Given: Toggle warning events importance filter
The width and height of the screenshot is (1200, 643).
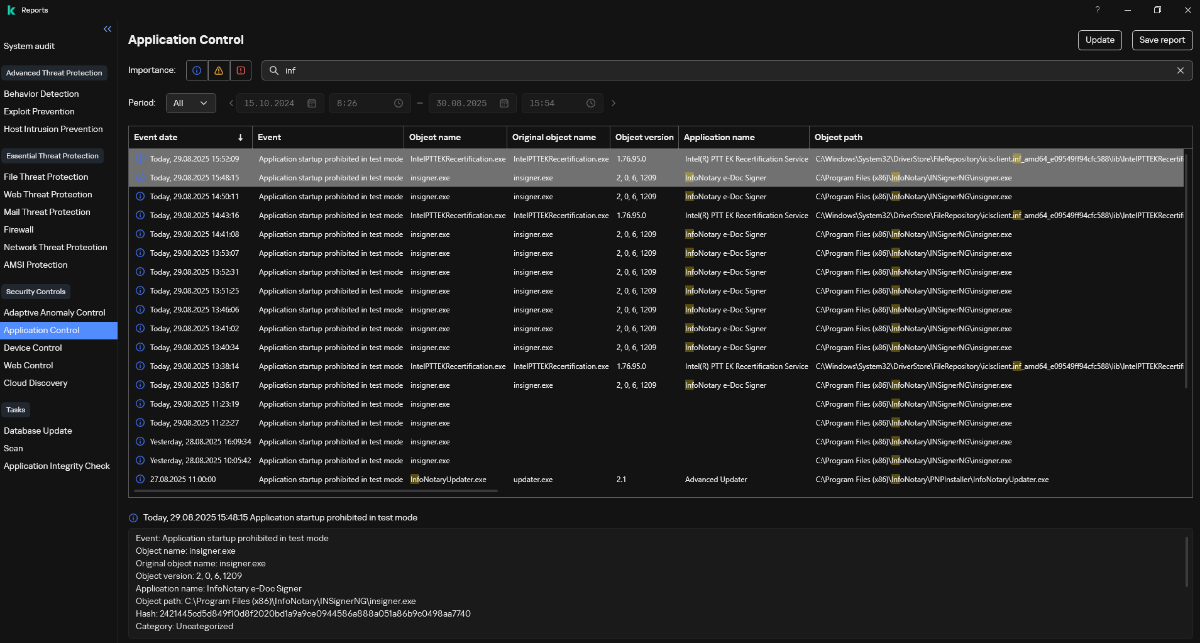Looking at the screenshot, I should [218, 71].
